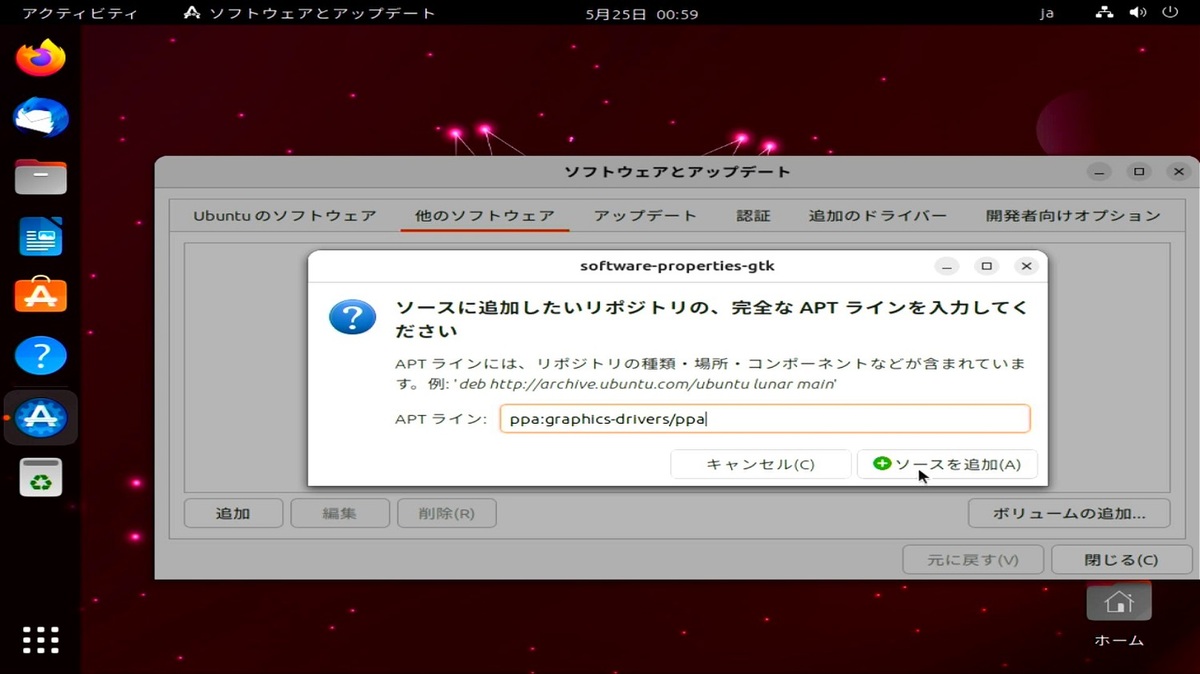This screenshot has height=674, width=1200.
Task: Maximize the software-properties-gtk dialog
Action: [x=987, y=266]
